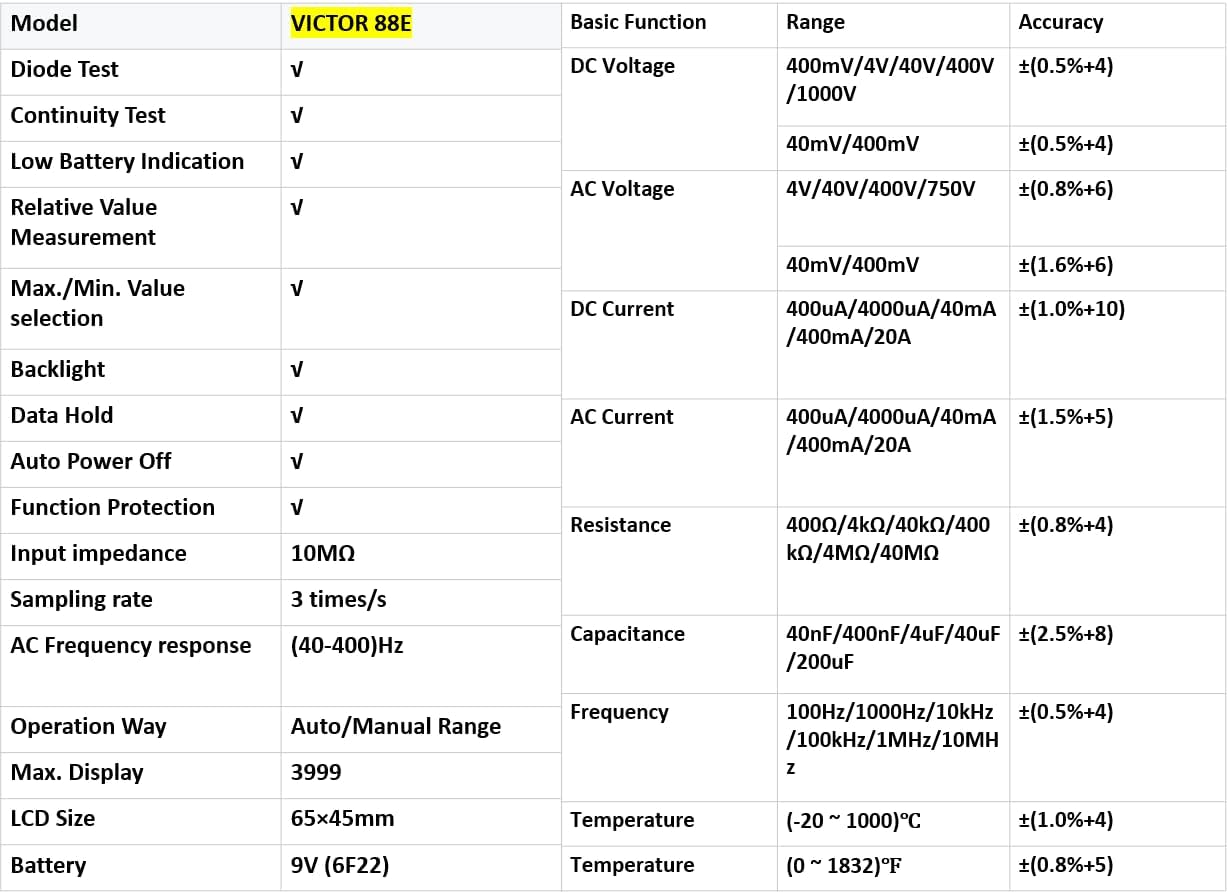Click the 100Hz/1000Hz/10kHz frequency range
Screen dimensions: 1227x895
(892, 741)
